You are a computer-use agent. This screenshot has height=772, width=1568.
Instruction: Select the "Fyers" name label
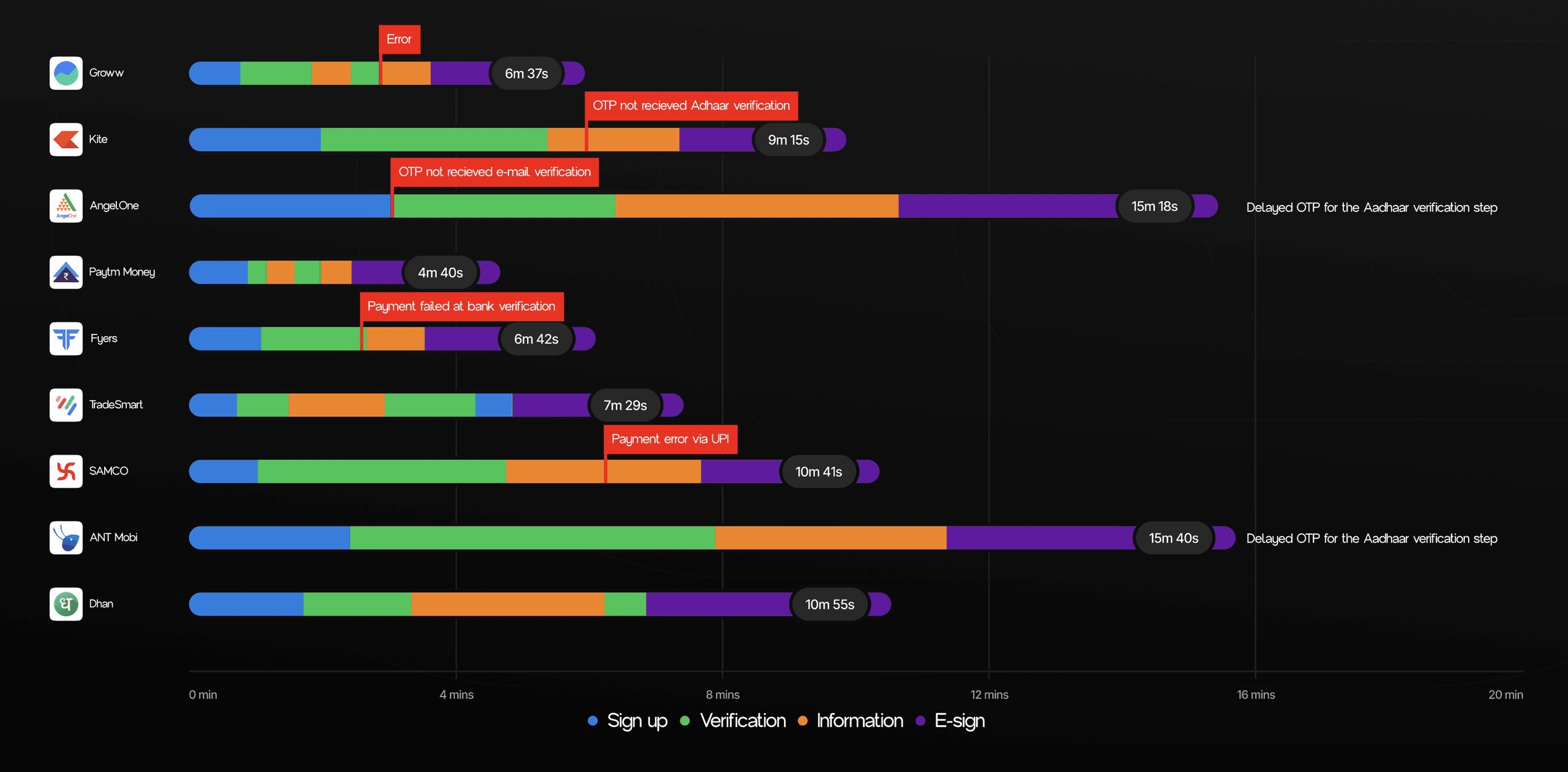point(104,338)
